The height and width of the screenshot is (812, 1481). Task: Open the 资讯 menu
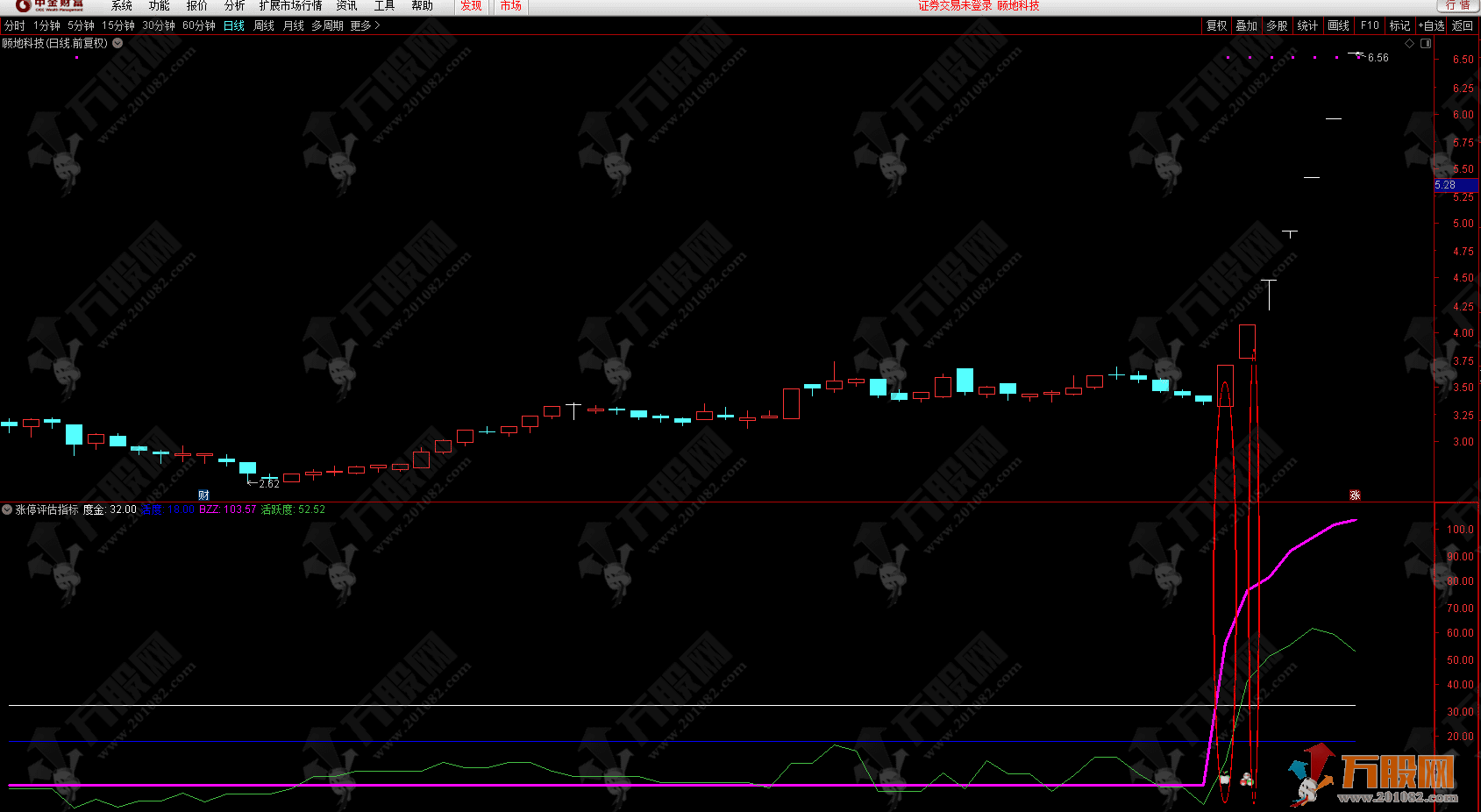[x=346, y=6]
